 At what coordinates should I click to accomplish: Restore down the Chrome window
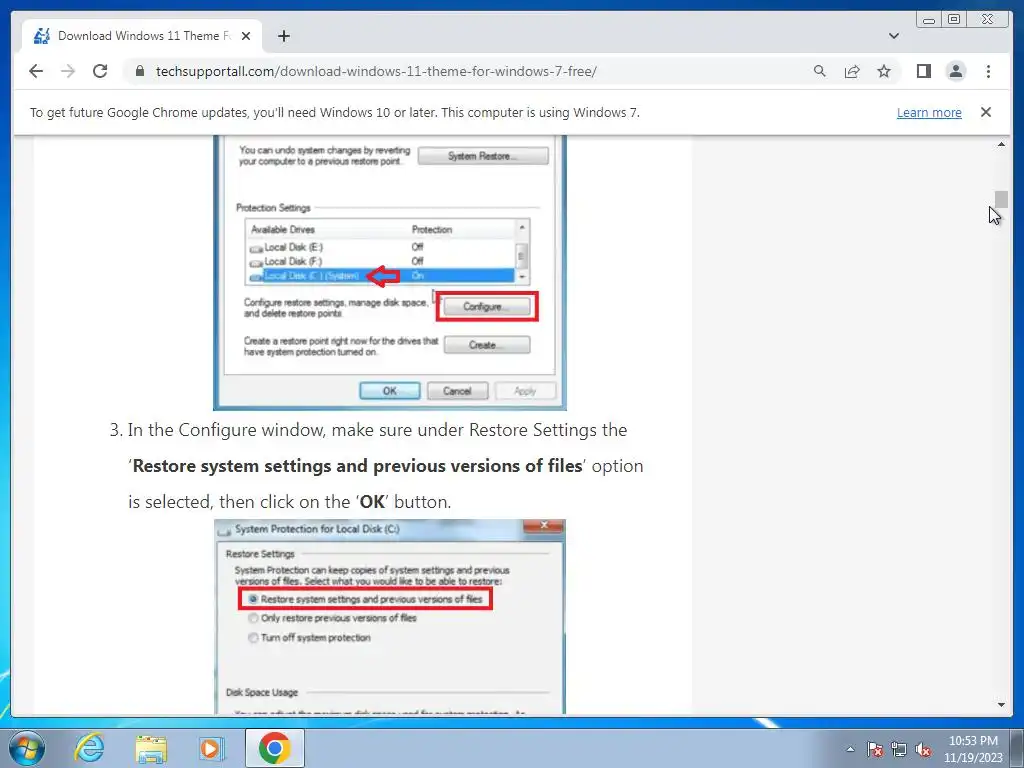[x=954, y=20]
